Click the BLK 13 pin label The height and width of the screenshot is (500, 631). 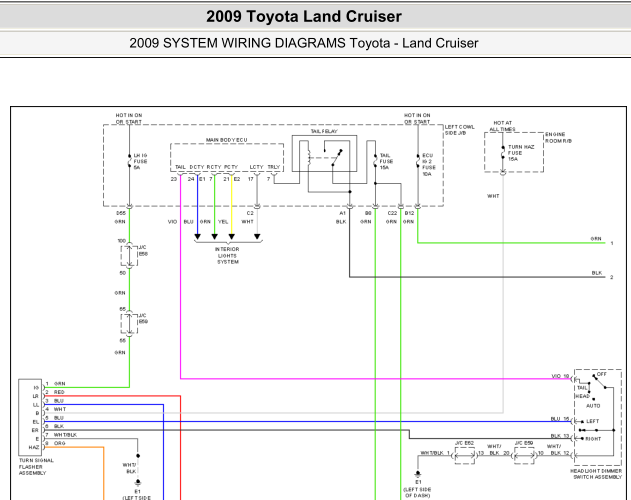(x=560, y=436)
